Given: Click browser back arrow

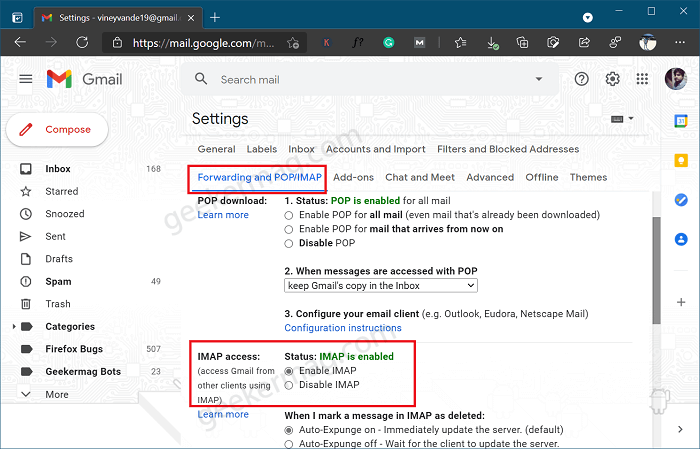Looking at the screenshot, I should coord(21,42).
